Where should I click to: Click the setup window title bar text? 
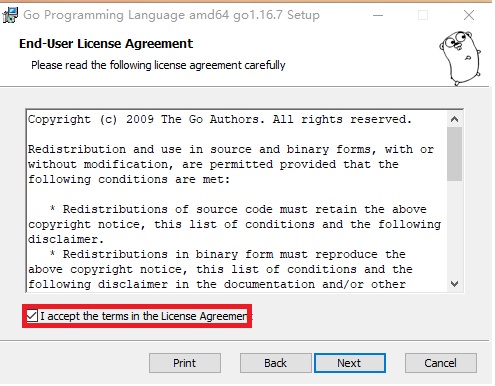tap(171, 15)
